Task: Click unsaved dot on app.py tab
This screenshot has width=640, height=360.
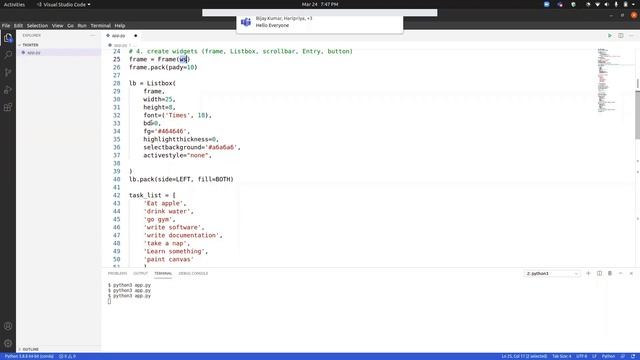Action: (136, 36)
